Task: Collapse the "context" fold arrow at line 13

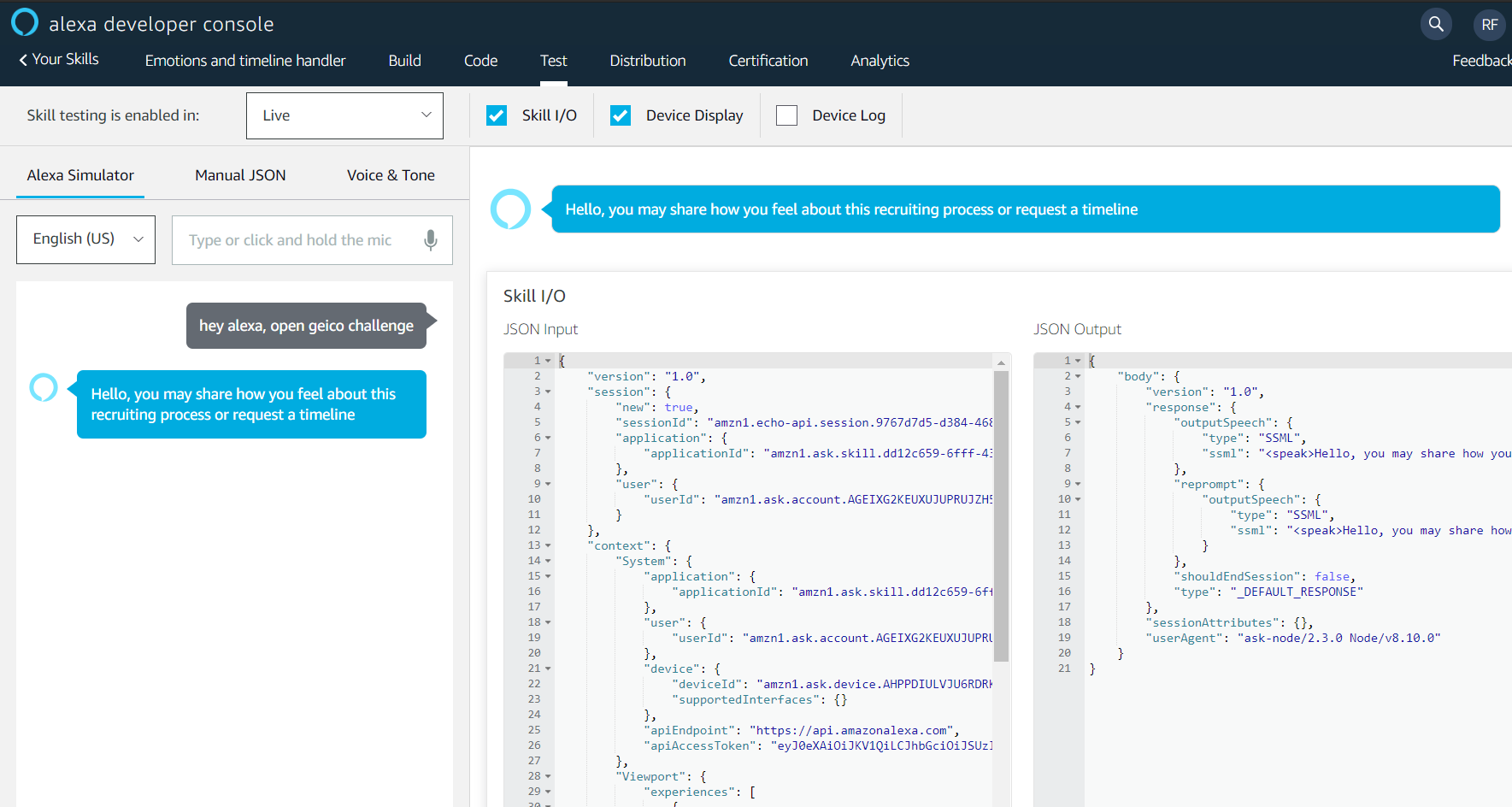Action: coord(548,545)
